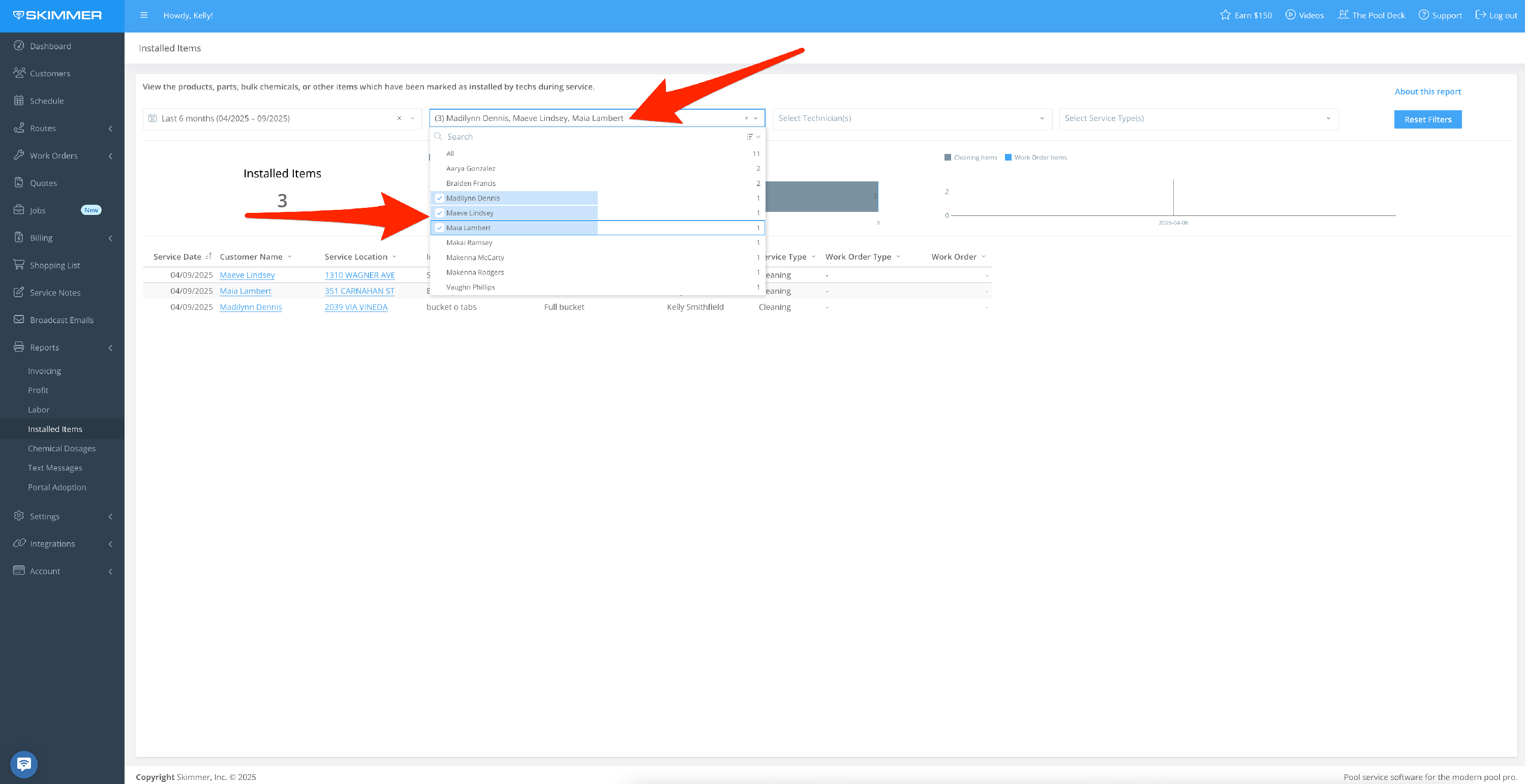Click the Support question mark icon
Screen dimensions: 1525x784
(x=1423, y=15)
